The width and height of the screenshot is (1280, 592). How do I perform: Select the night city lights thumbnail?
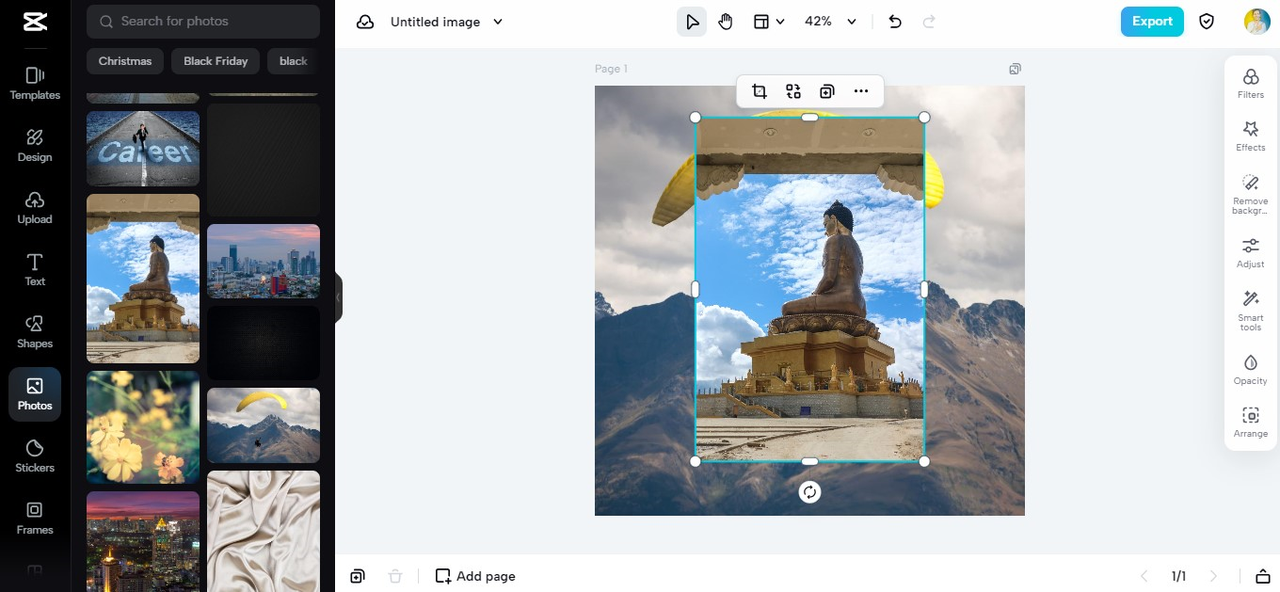[143, 541]
